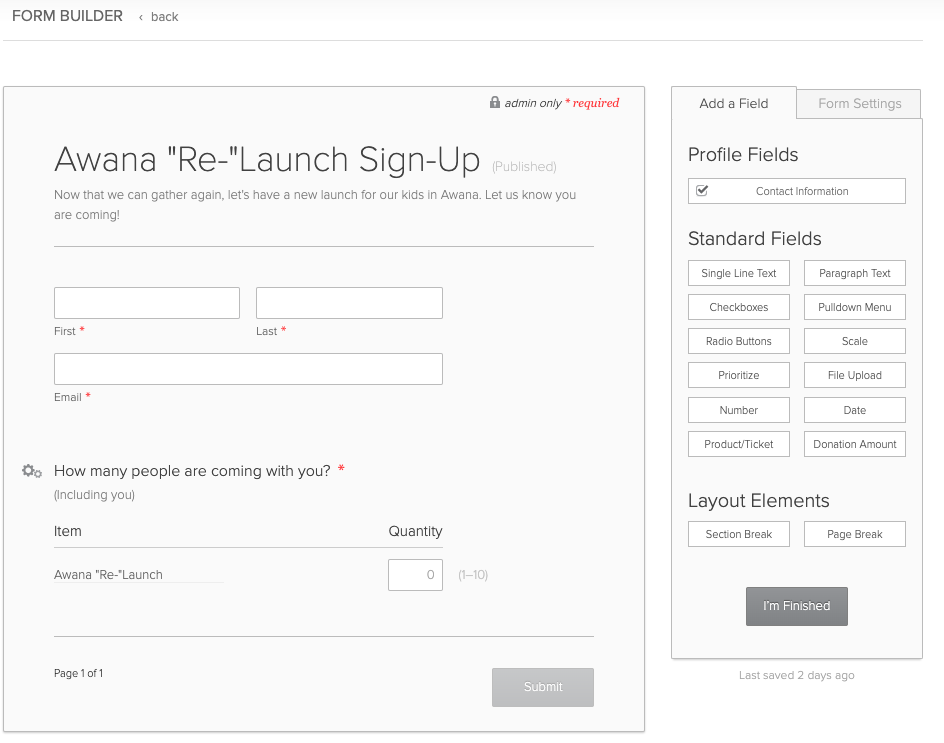This screenshot has height=743, width=944.
Task: Add a Paragraph Text field
Action: click(x=854, y=274)
